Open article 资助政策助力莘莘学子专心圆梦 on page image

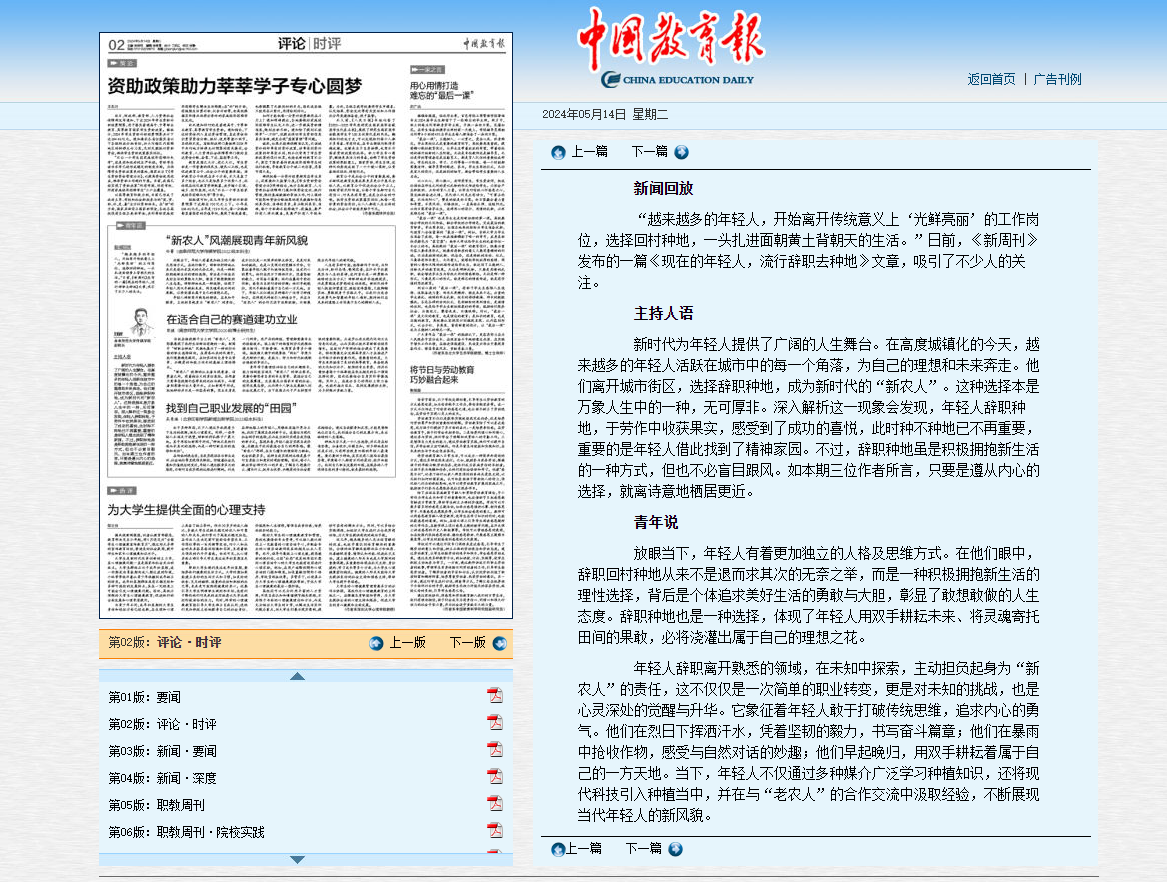238,87
